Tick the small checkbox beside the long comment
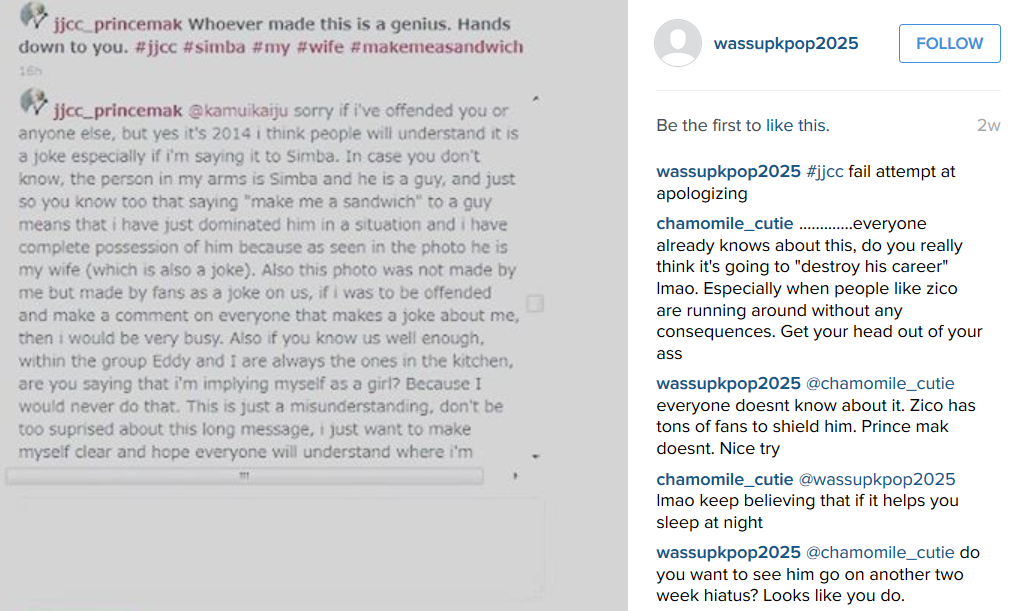 click(535, 303)
